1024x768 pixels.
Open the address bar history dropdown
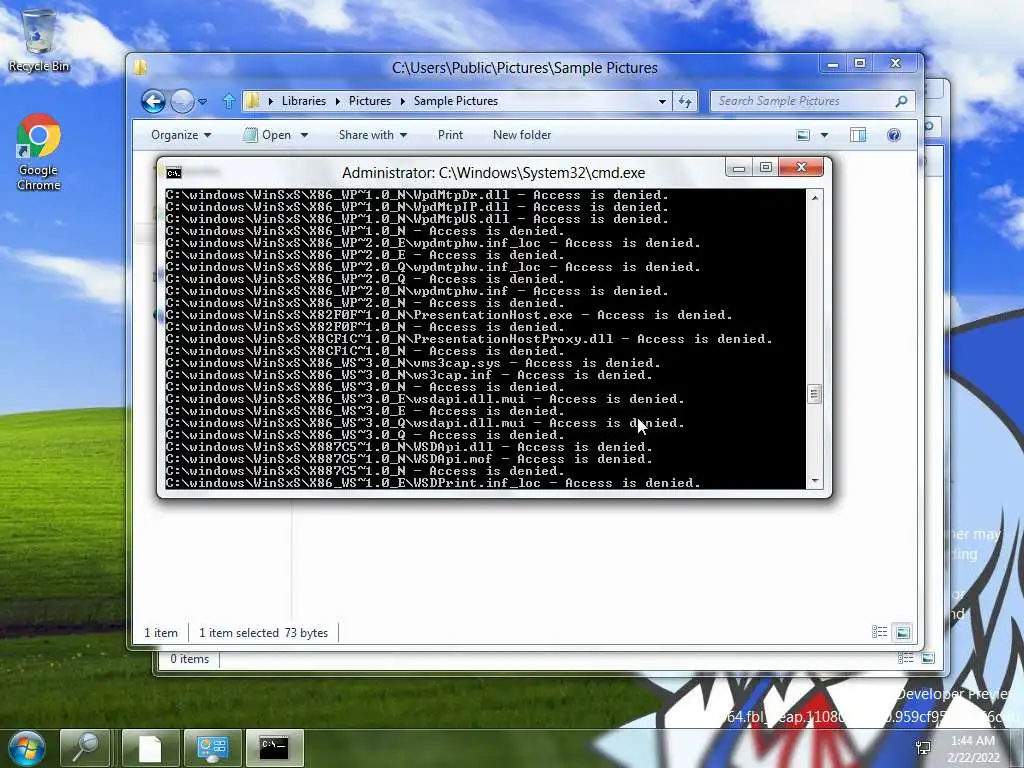(662, 101)
